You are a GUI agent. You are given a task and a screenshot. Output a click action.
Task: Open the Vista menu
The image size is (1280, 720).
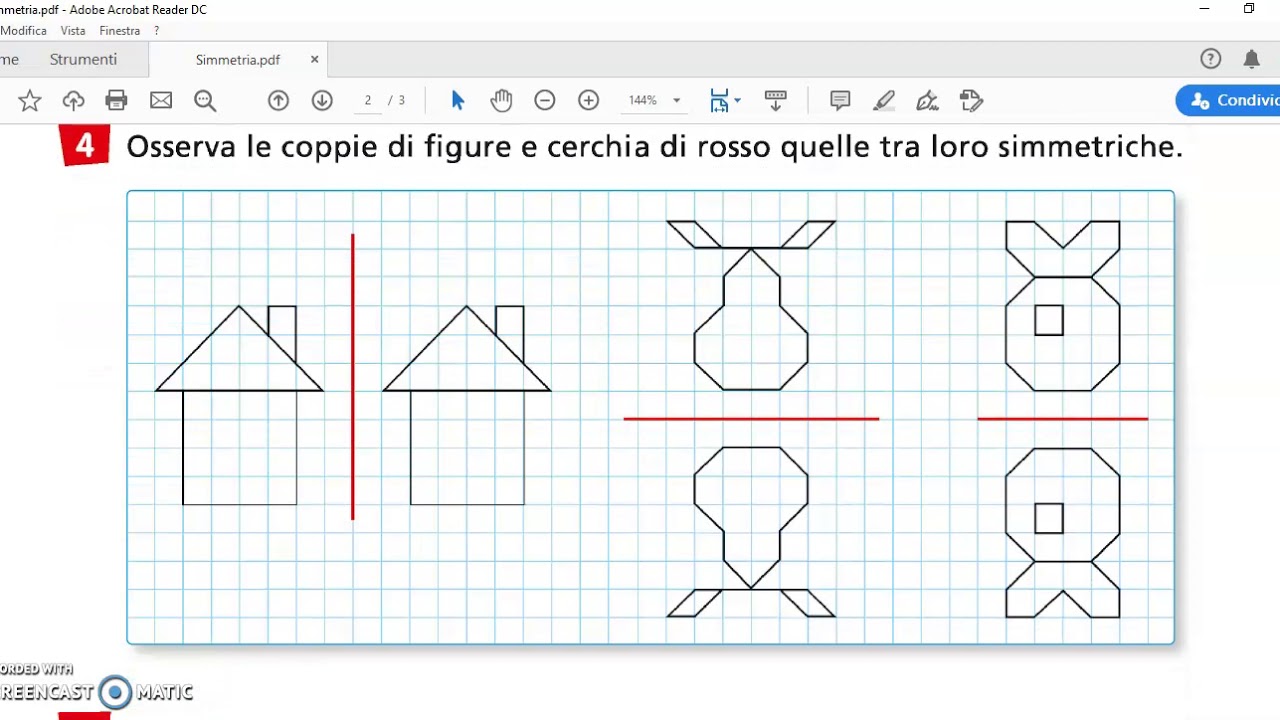pyautogui.click(x=73, y=31)
